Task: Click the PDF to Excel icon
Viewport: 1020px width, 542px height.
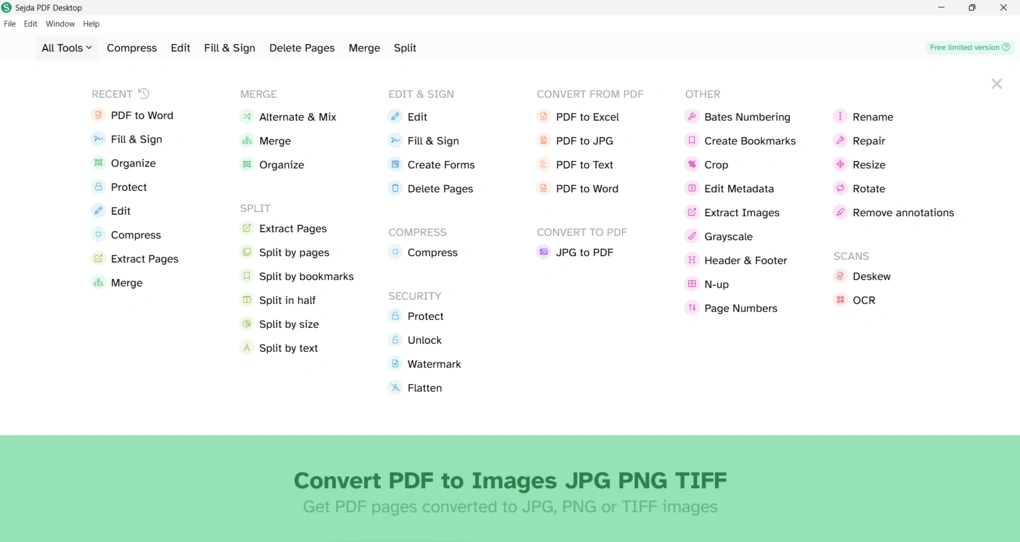Action: click(543, 116)
